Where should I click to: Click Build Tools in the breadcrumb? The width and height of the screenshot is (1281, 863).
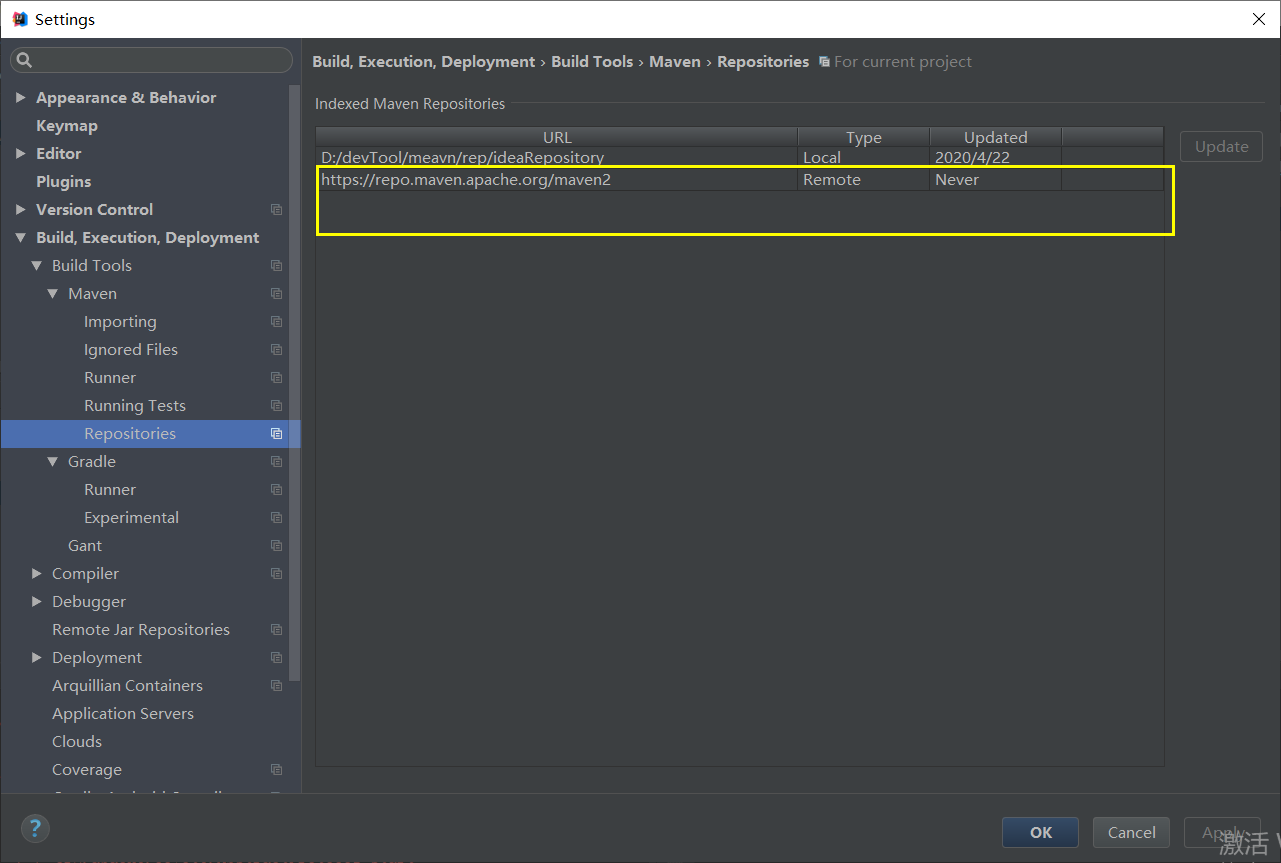pos(592,62)
